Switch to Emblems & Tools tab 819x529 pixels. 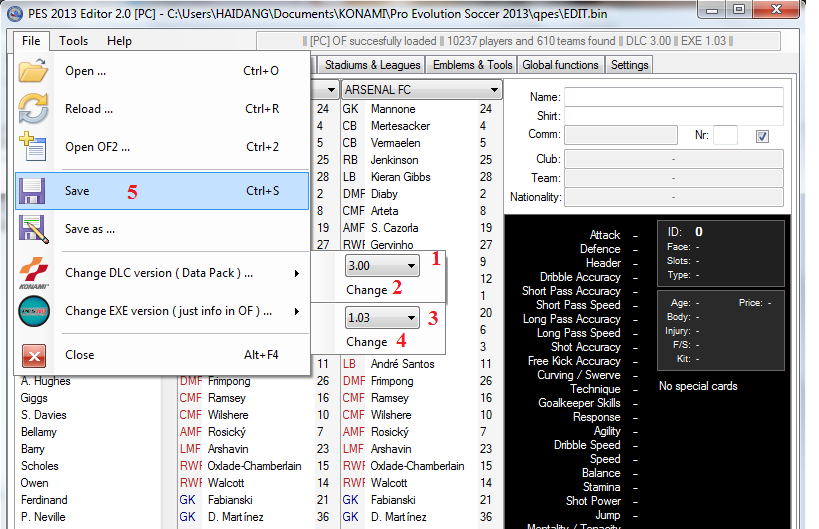(x=472, y=65)
